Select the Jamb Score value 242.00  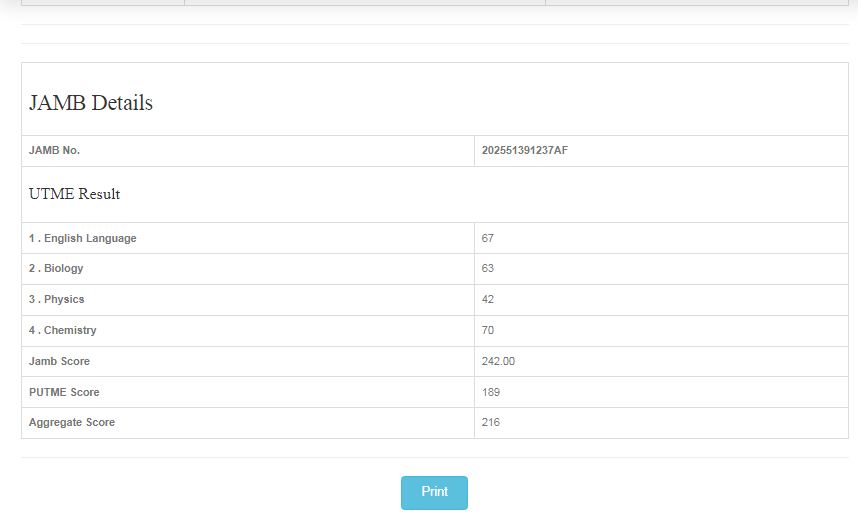click(x=498, y=362)
